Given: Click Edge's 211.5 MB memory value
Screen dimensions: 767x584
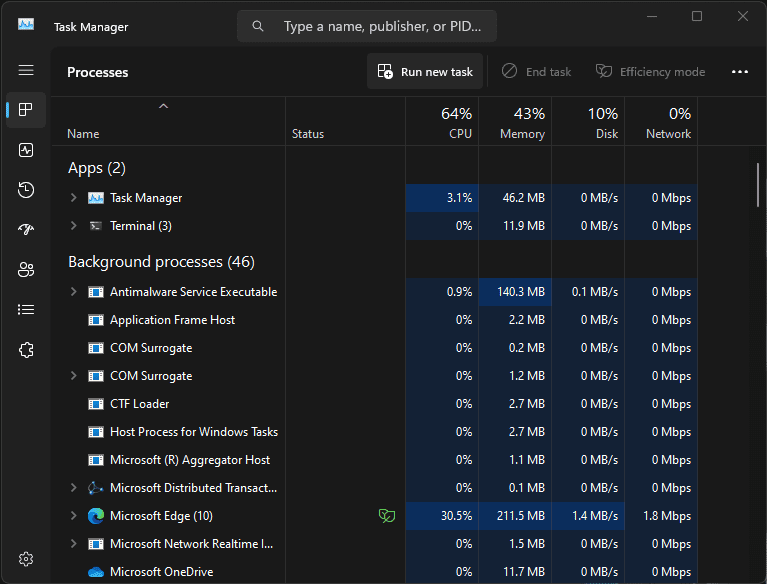Looking at the screenshot, I should 520,516.
